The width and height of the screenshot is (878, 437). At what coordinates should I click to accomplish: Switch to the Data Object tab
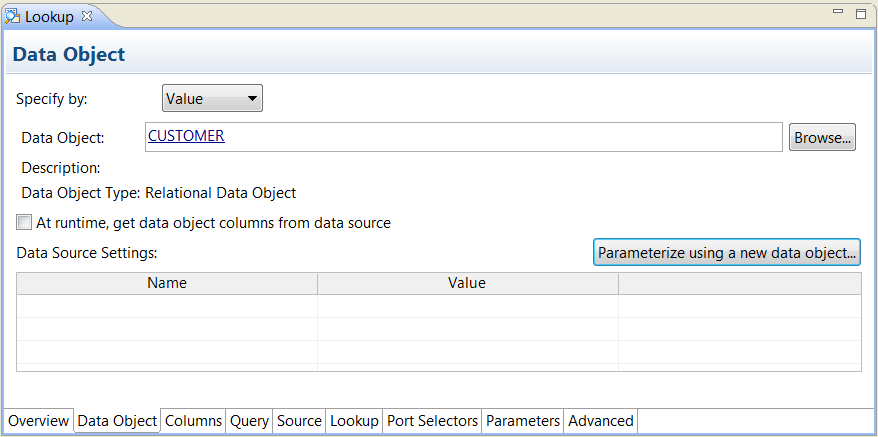(117, 421)
